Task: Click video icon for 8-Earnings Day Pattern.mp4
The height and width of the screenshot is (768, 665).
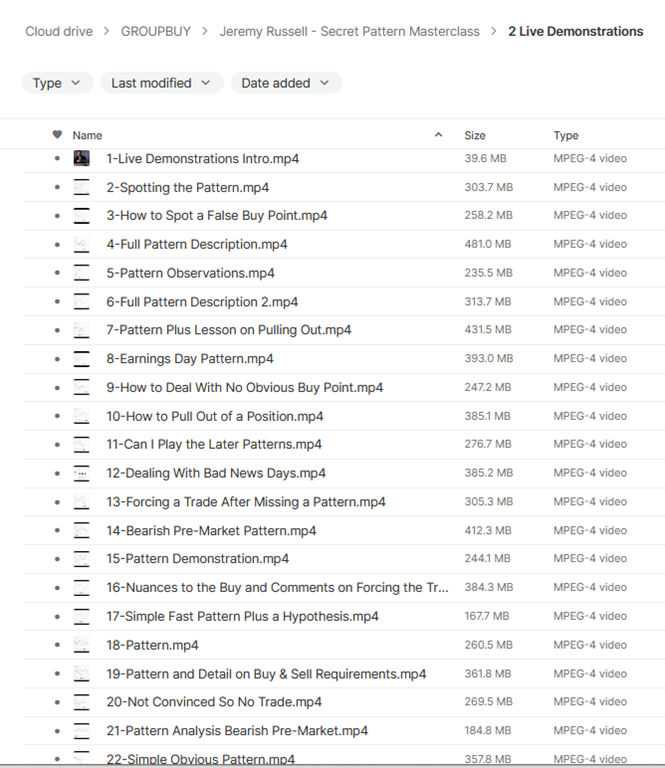Action: (81, 359)
